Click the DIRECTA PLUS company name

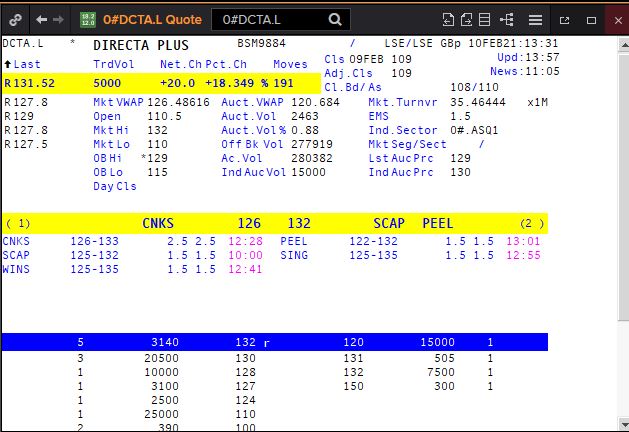coord(141,45)
